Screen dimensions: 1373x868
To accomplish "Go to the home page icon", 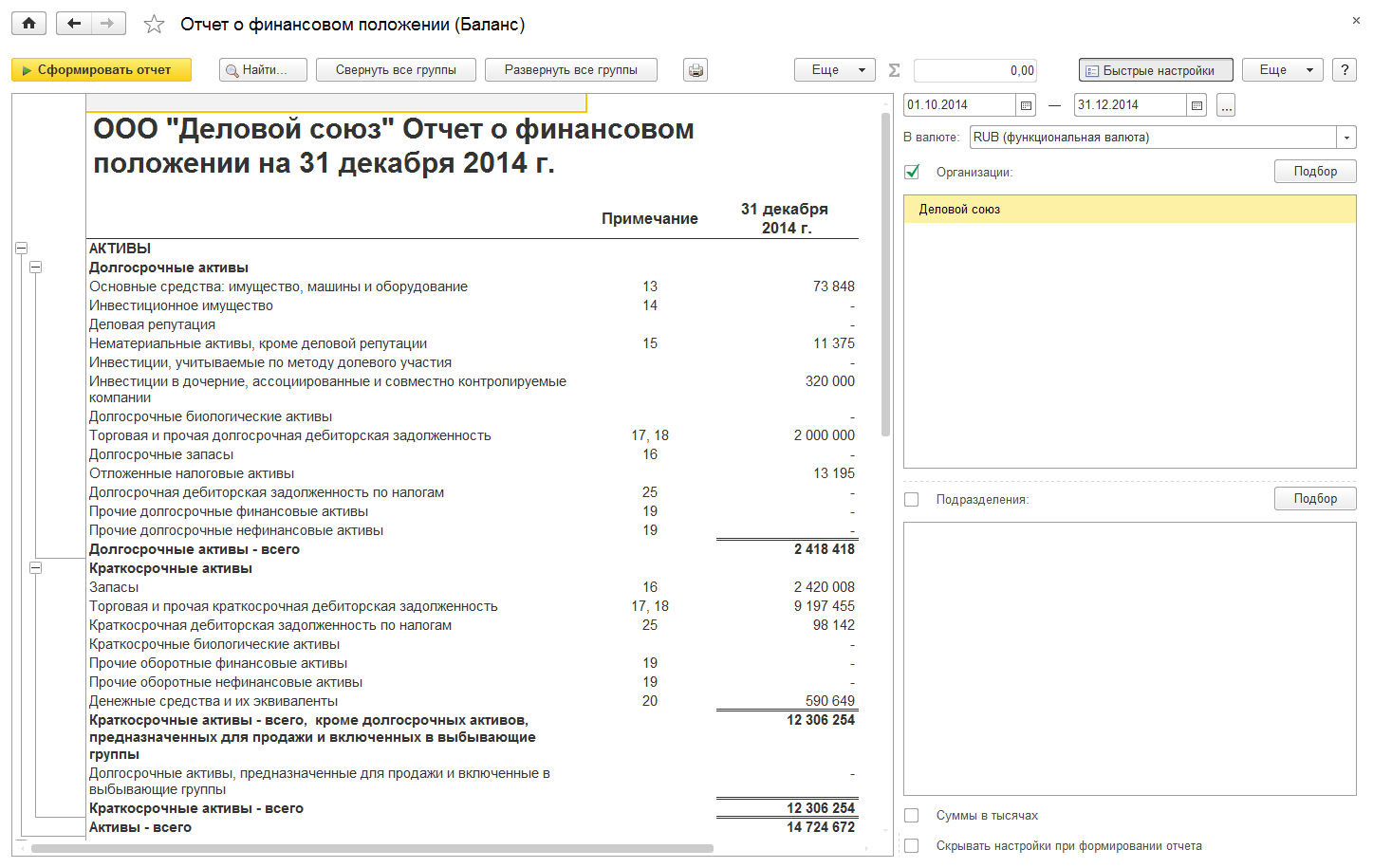I will point(28,24).
